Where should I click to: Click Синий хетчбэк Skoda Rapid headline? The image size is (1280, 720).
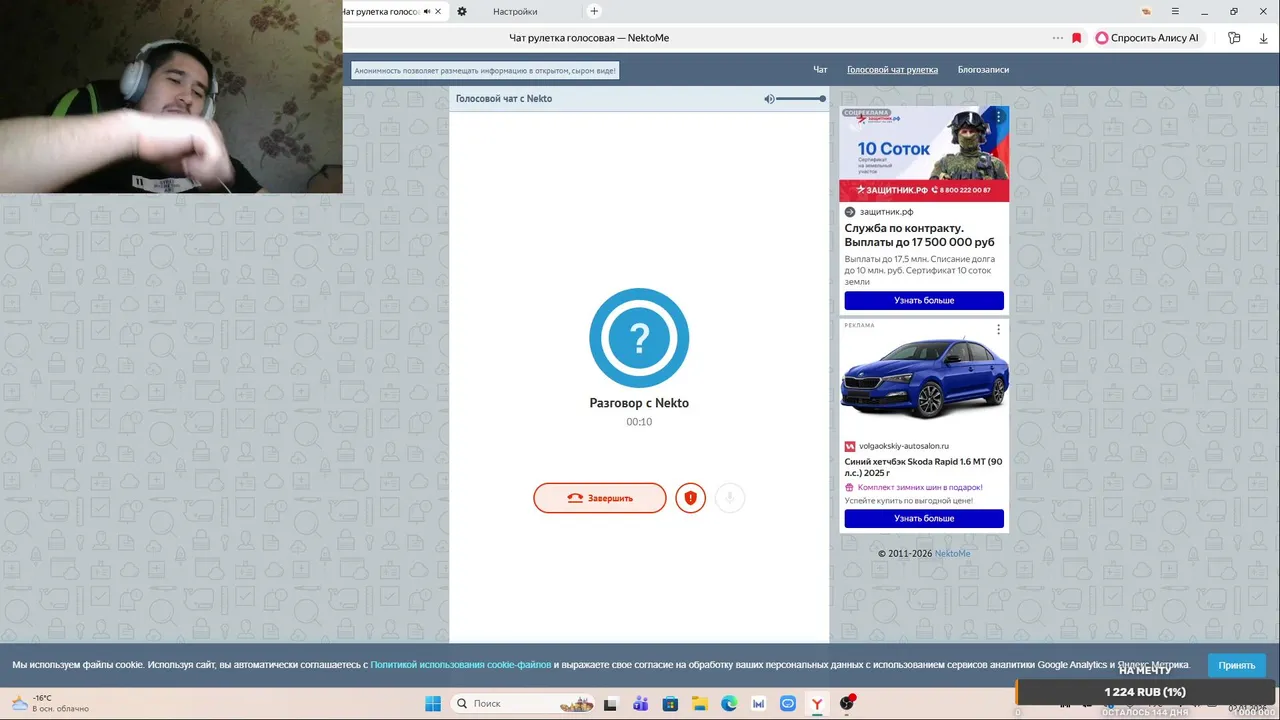pyautogui.click(x=923, y=467)
